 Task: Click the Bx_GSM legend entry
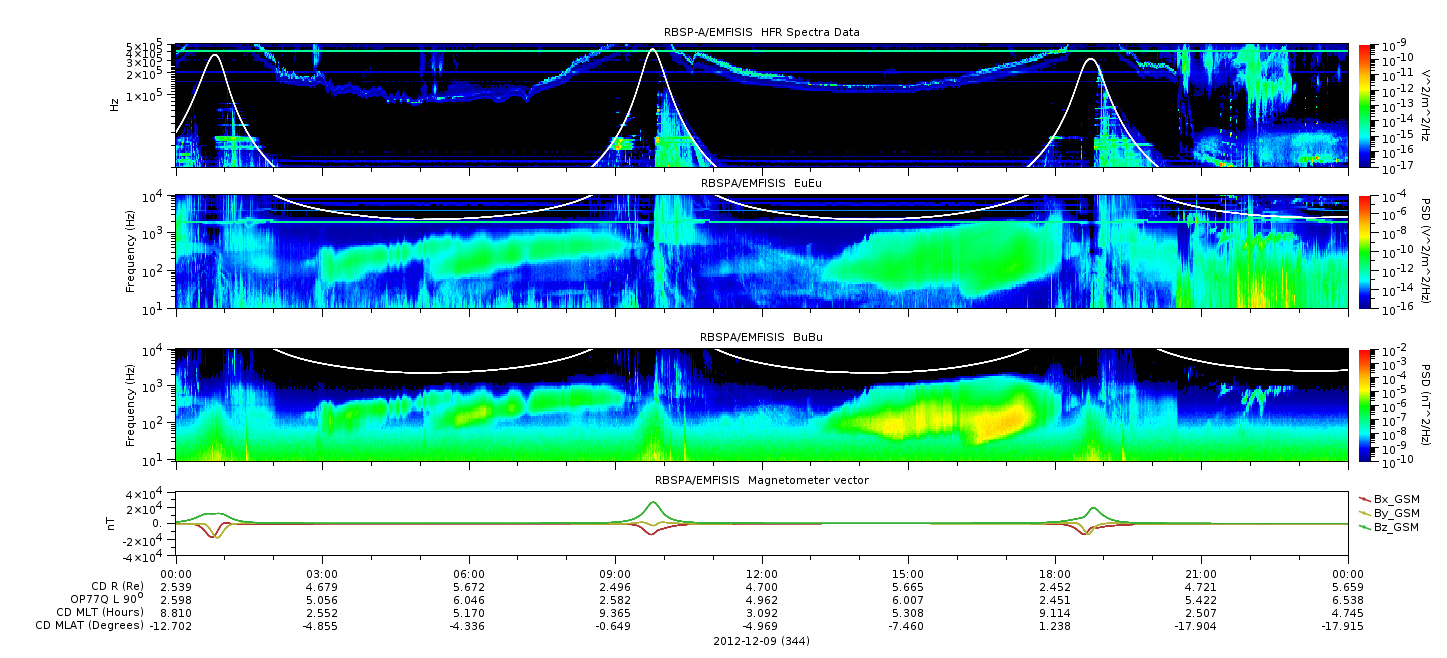pos(1389,498)
